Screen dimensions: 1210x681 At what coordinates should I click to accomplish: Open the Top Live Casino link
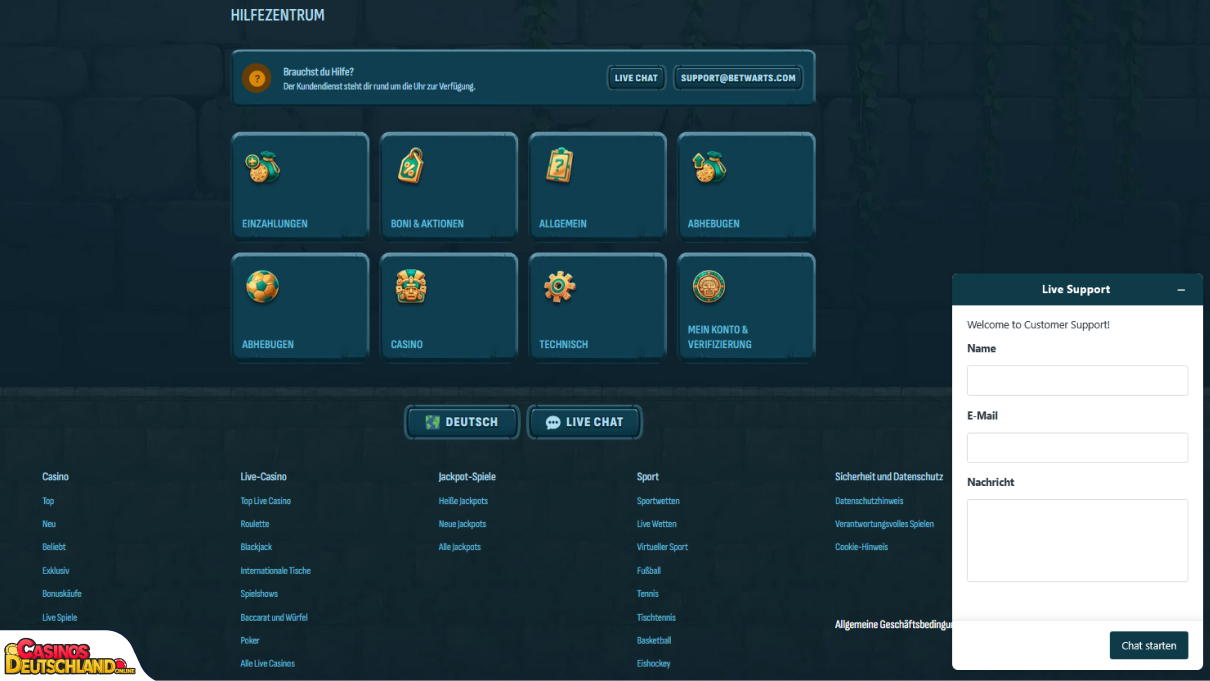coord(266,501)
